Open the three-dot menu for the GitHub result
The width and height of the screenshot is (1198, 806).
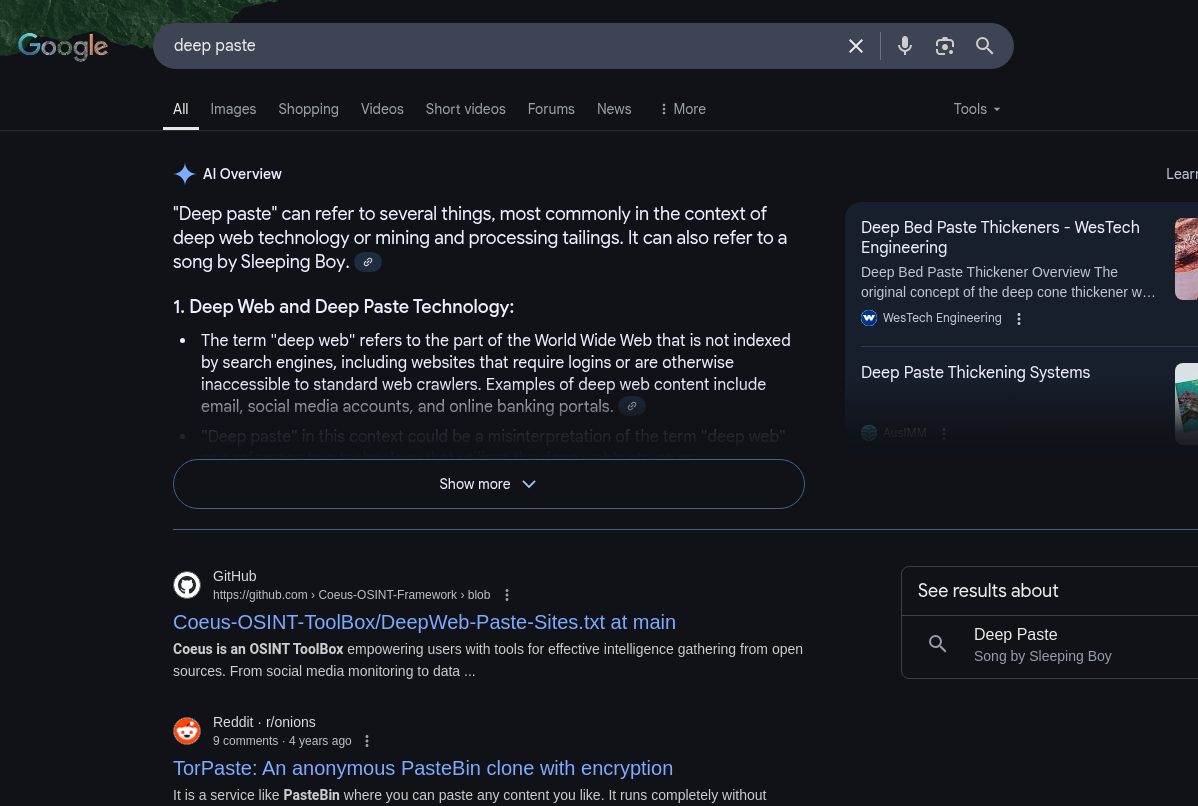tap(507, 595)
